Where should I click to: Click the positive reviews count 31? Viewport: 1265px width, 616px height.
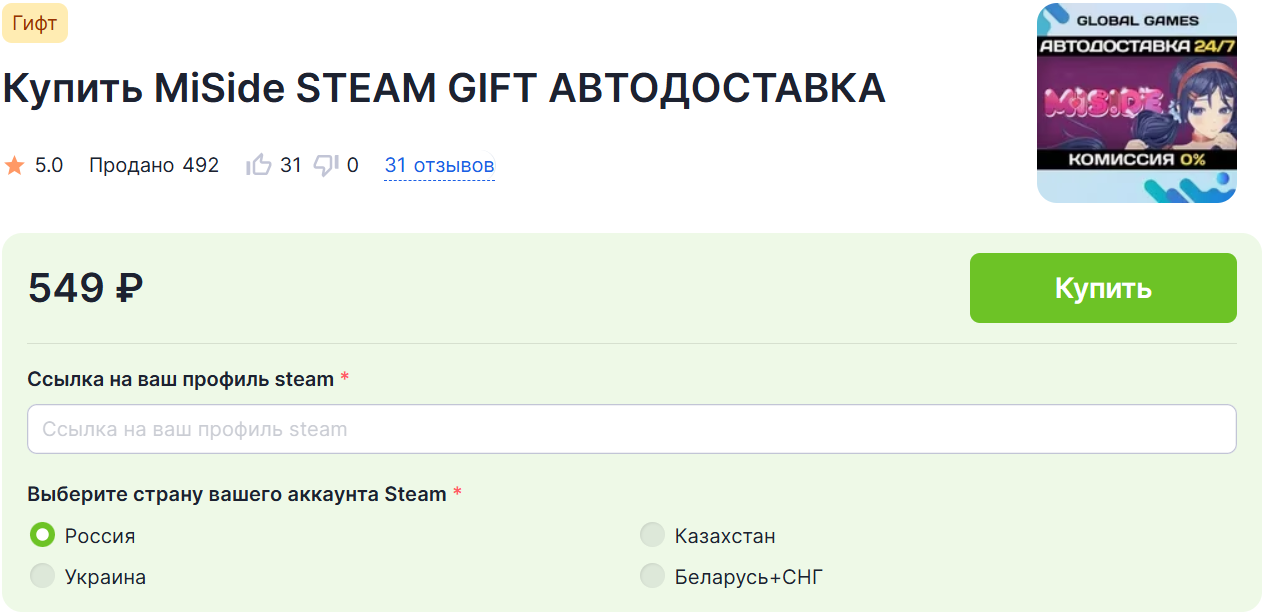pos(291,166)
